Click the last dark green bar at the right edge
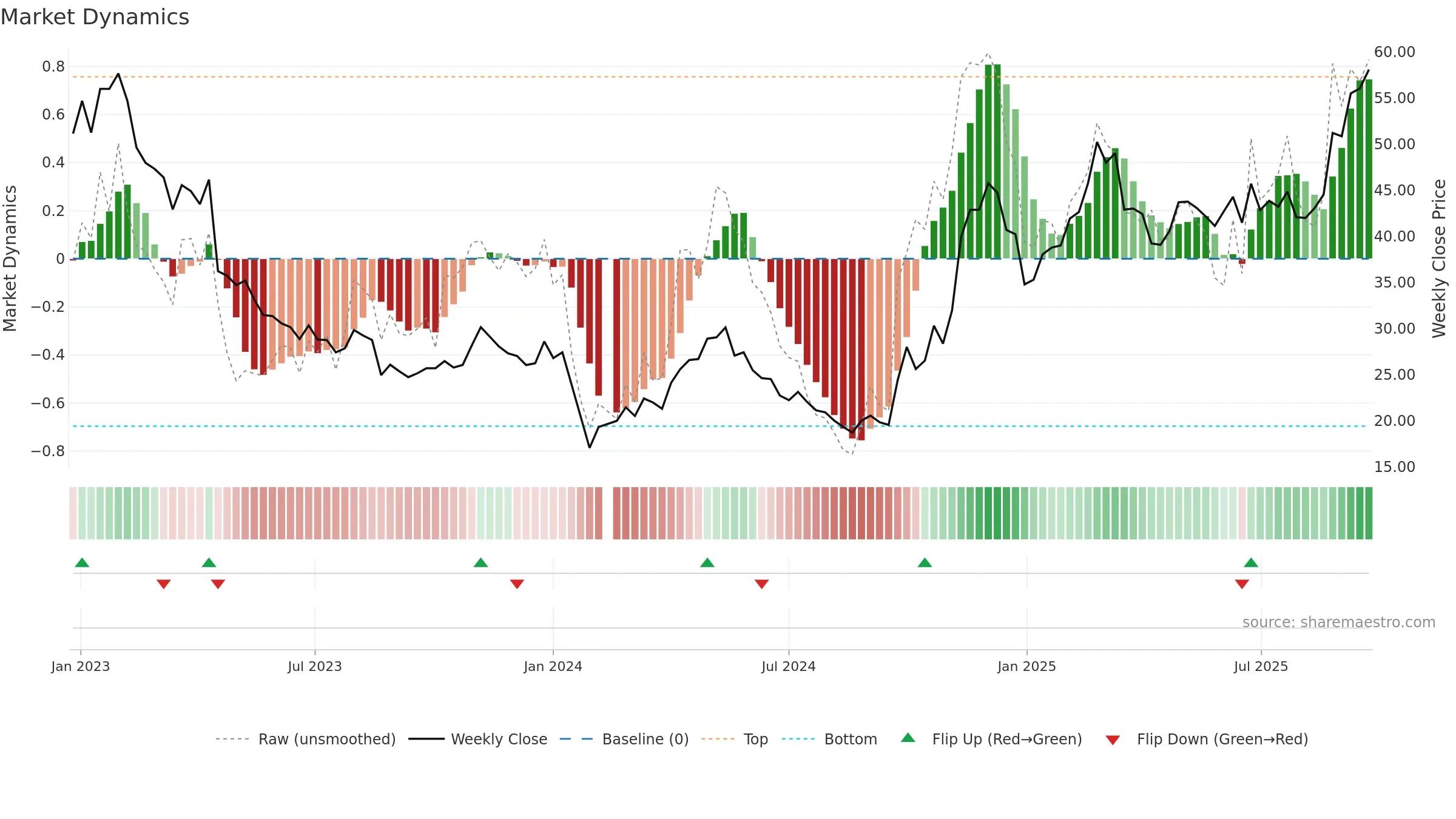1456x819 pixels. pos(1369,169)
